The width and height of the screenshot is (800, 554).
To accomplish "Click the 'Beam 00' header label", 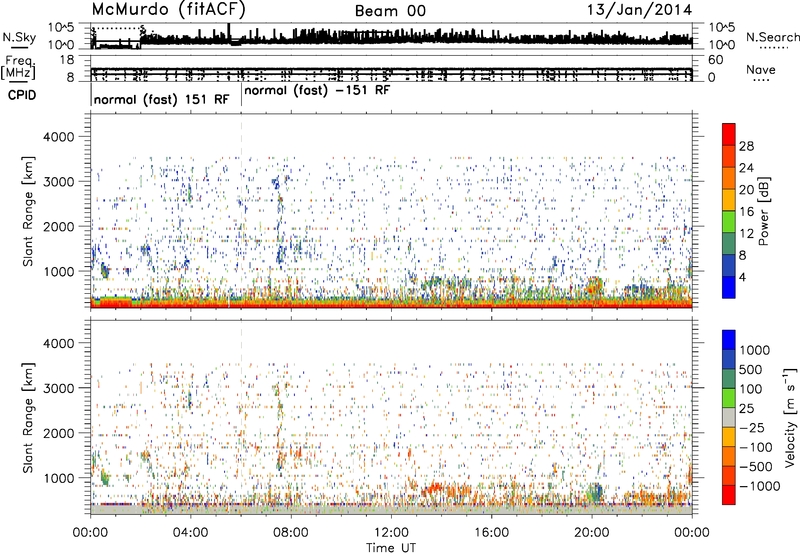I will pos(390,11).
